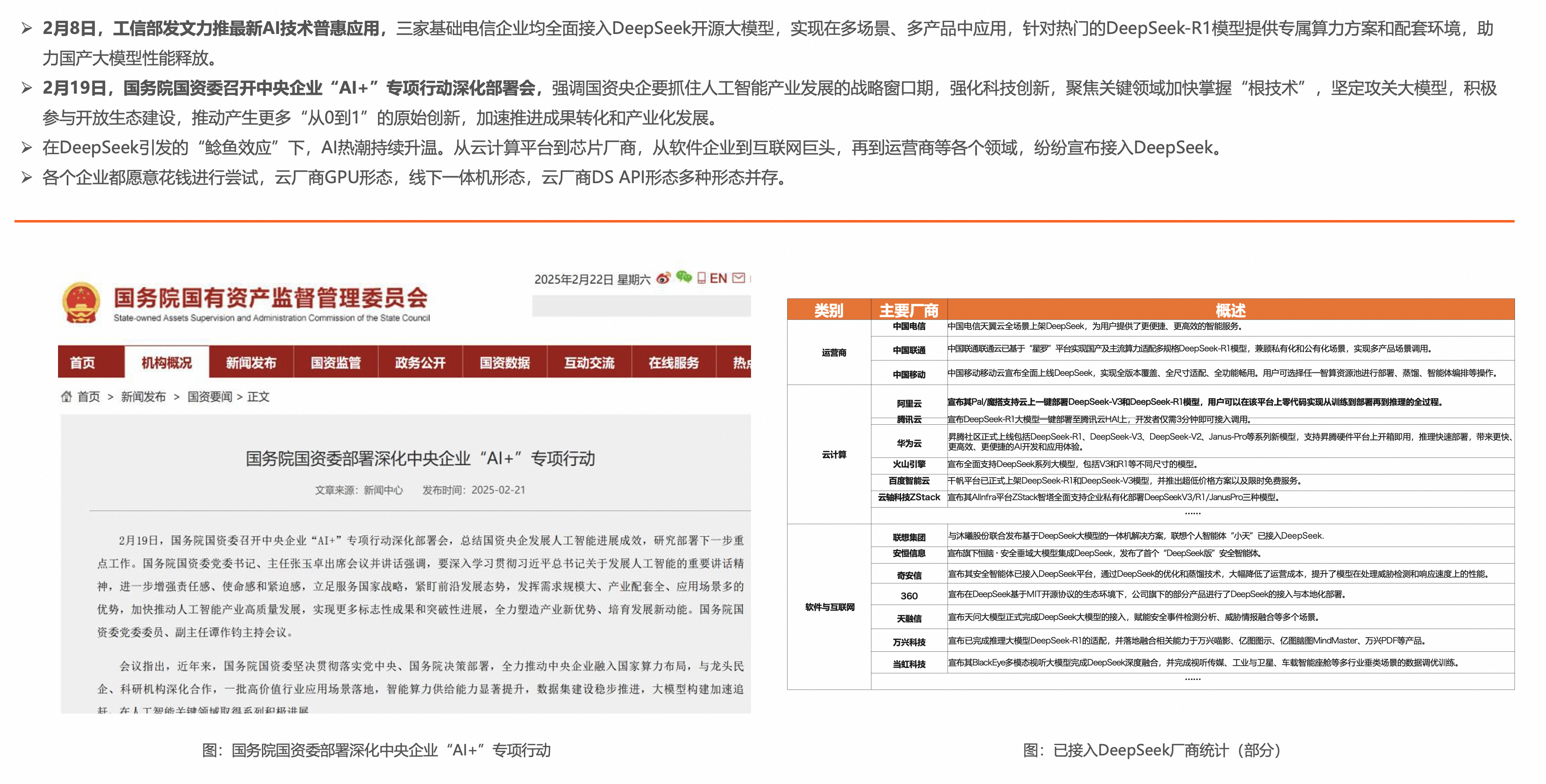Open 政务公开 in the navigation bar
Viewport: 1546px width, 784px height.
tap(420, 363)
